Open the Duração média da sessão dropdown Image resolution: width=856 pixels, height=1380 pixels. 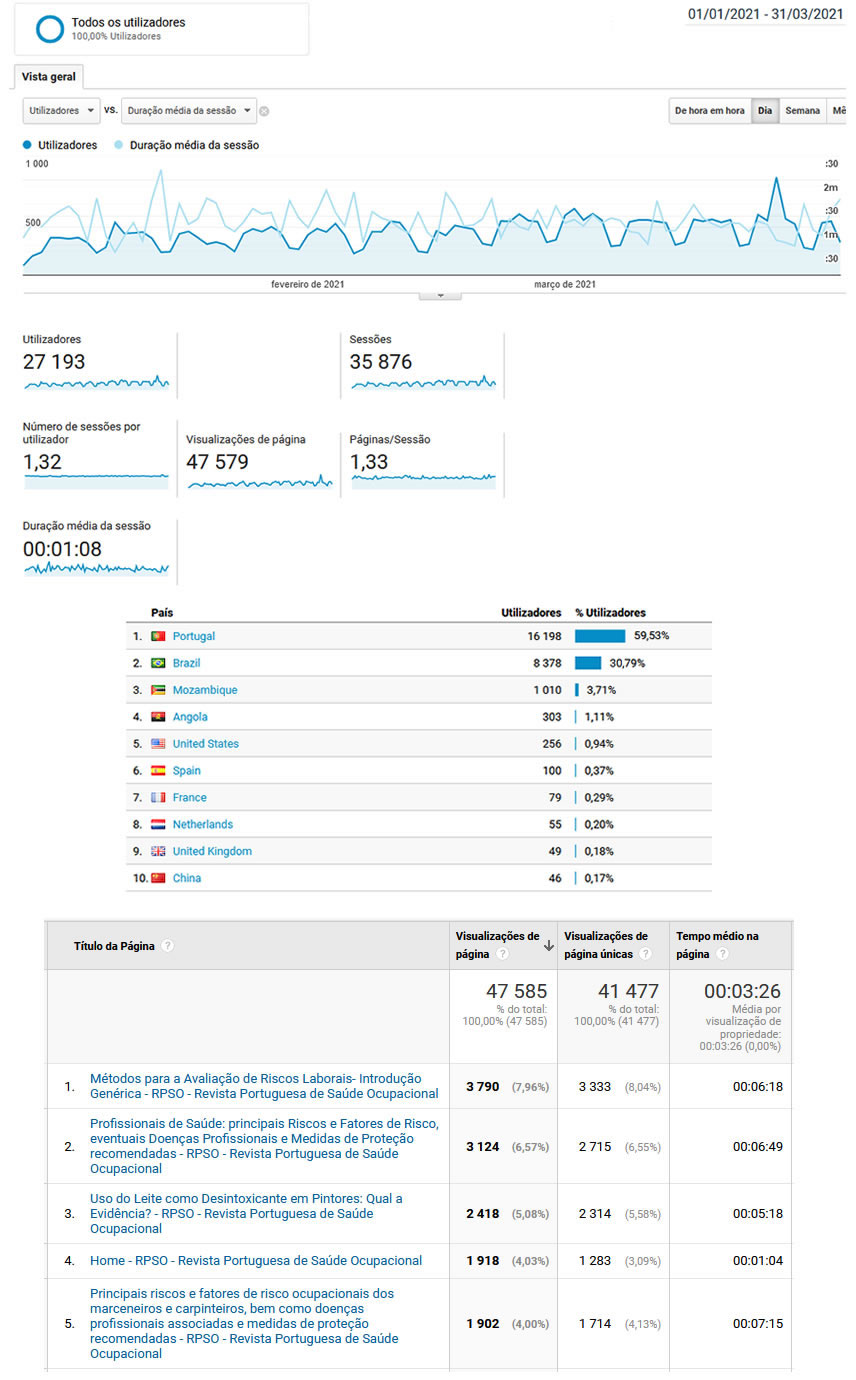click(188, 111)
